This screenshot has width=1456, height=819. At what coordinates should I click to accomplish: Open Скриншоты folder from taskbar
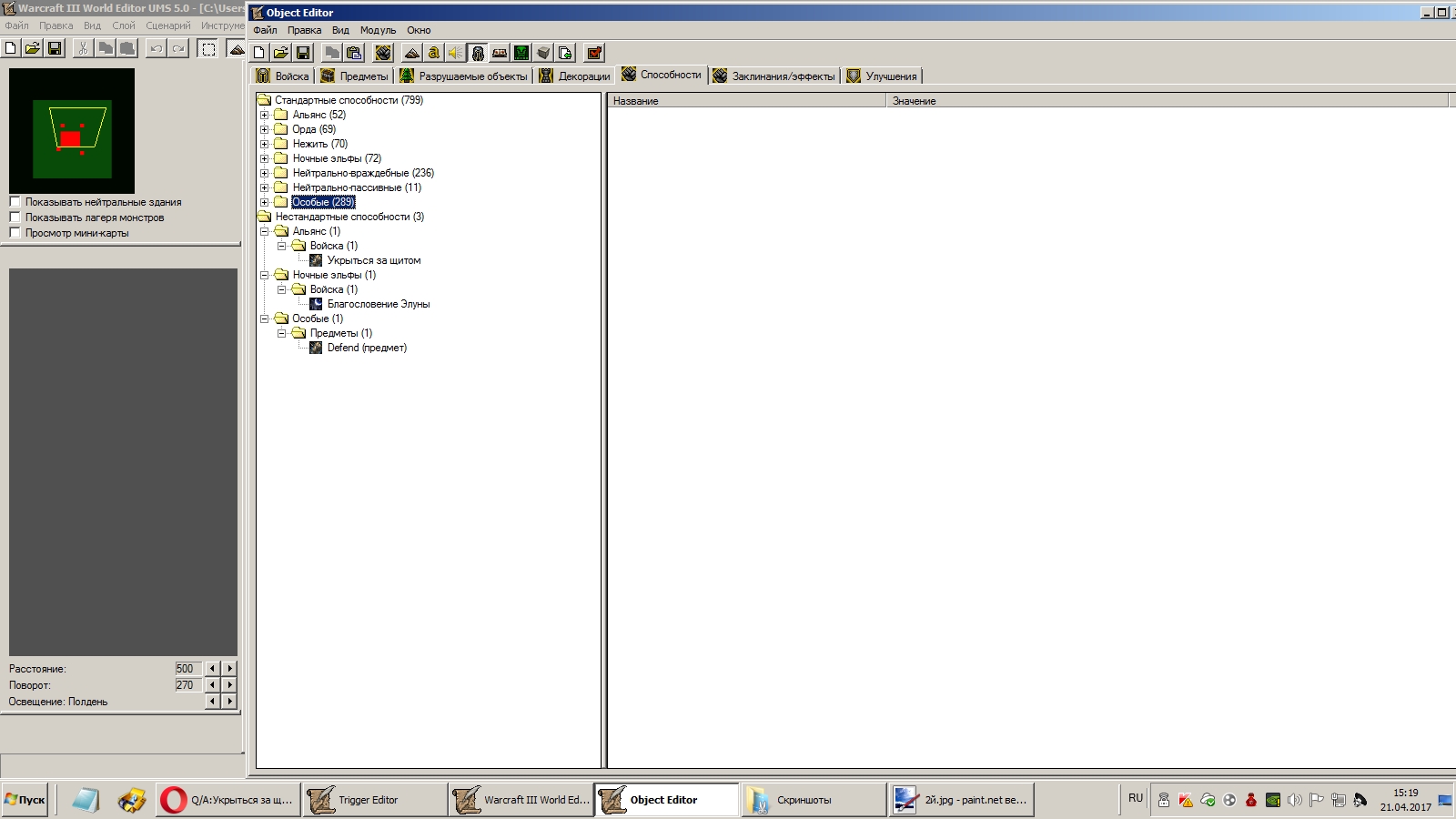click(x=814, y=800)
